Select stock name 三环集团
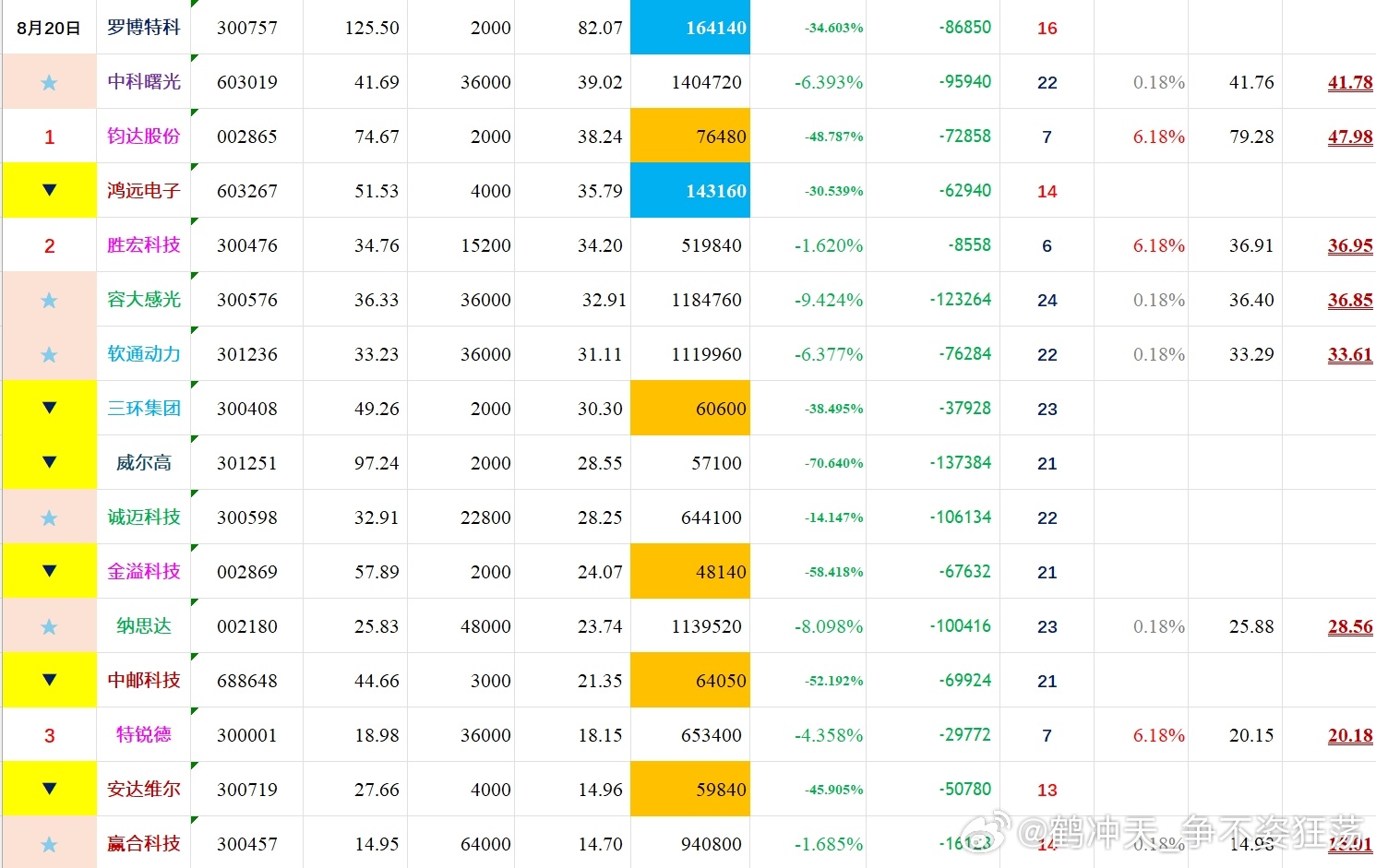This screenshot has height=868, width=1376. [144, 409]
